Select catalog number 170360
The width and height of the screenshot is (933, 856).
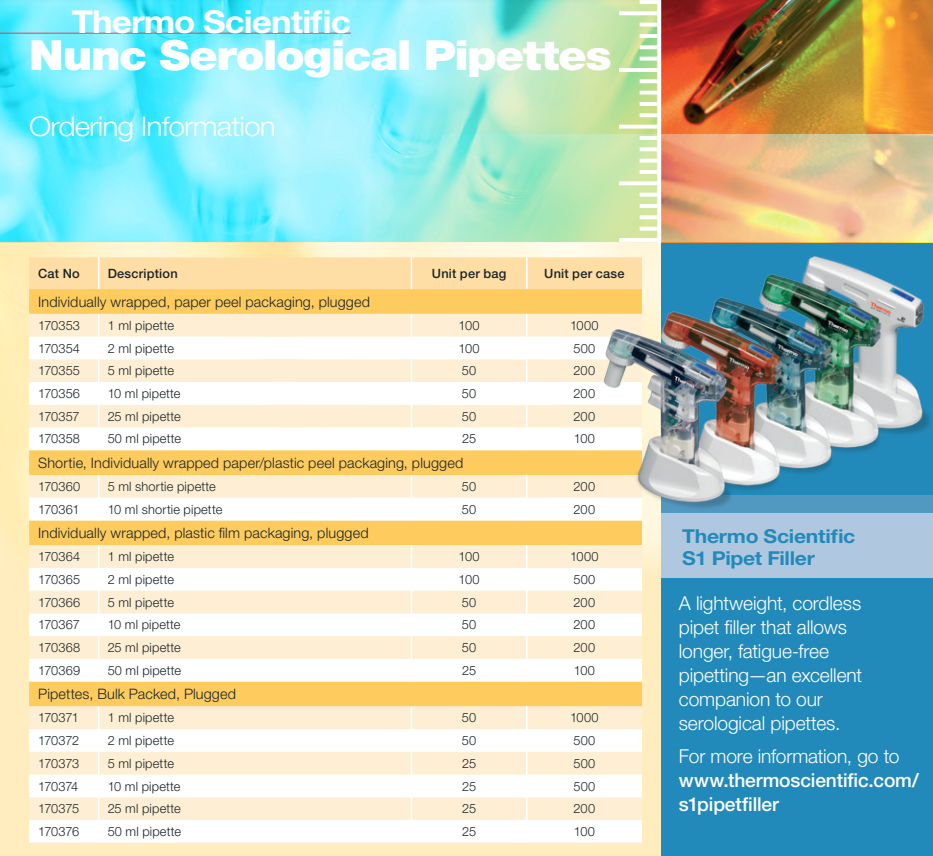click(59, 487)
